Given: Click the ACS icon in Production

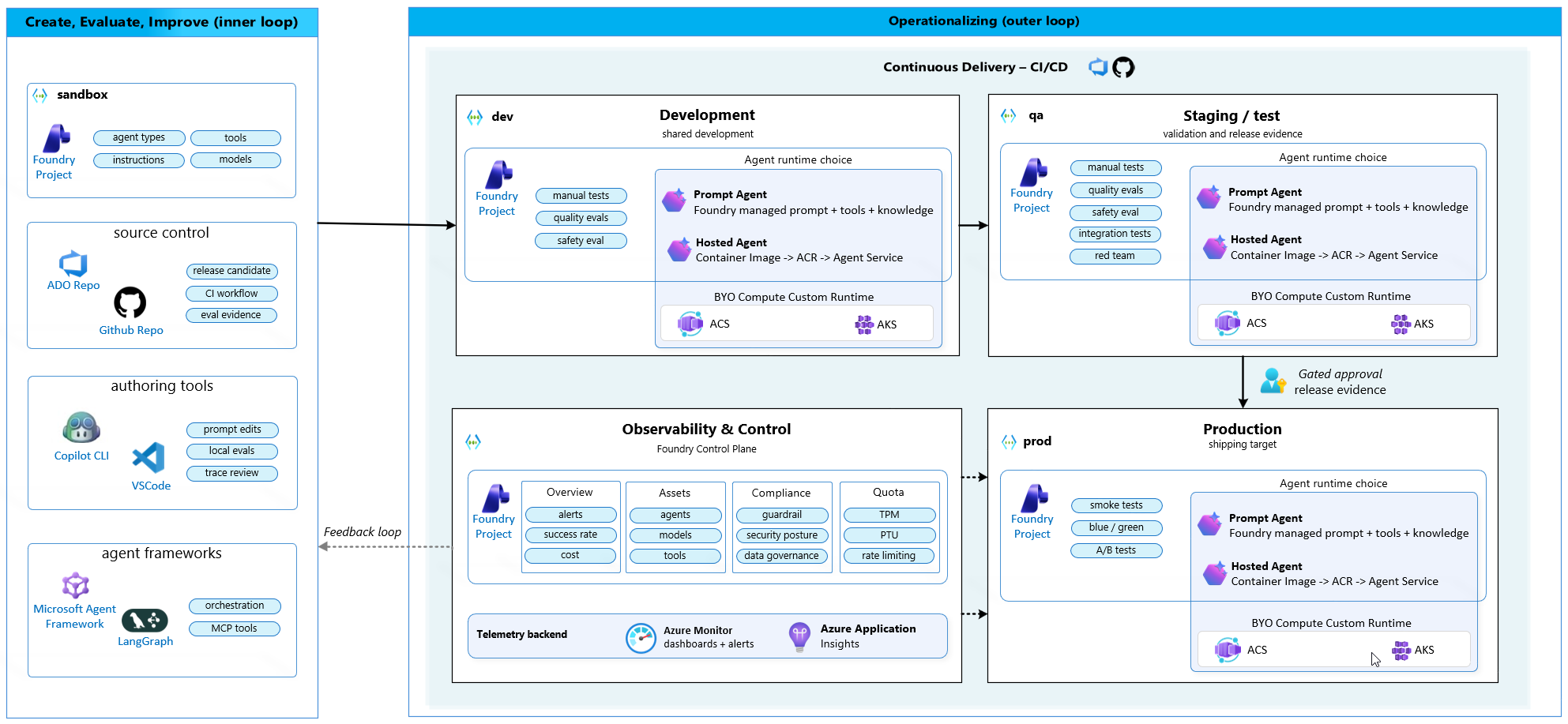Looking at the screenshot, I should click(1228, 649).
